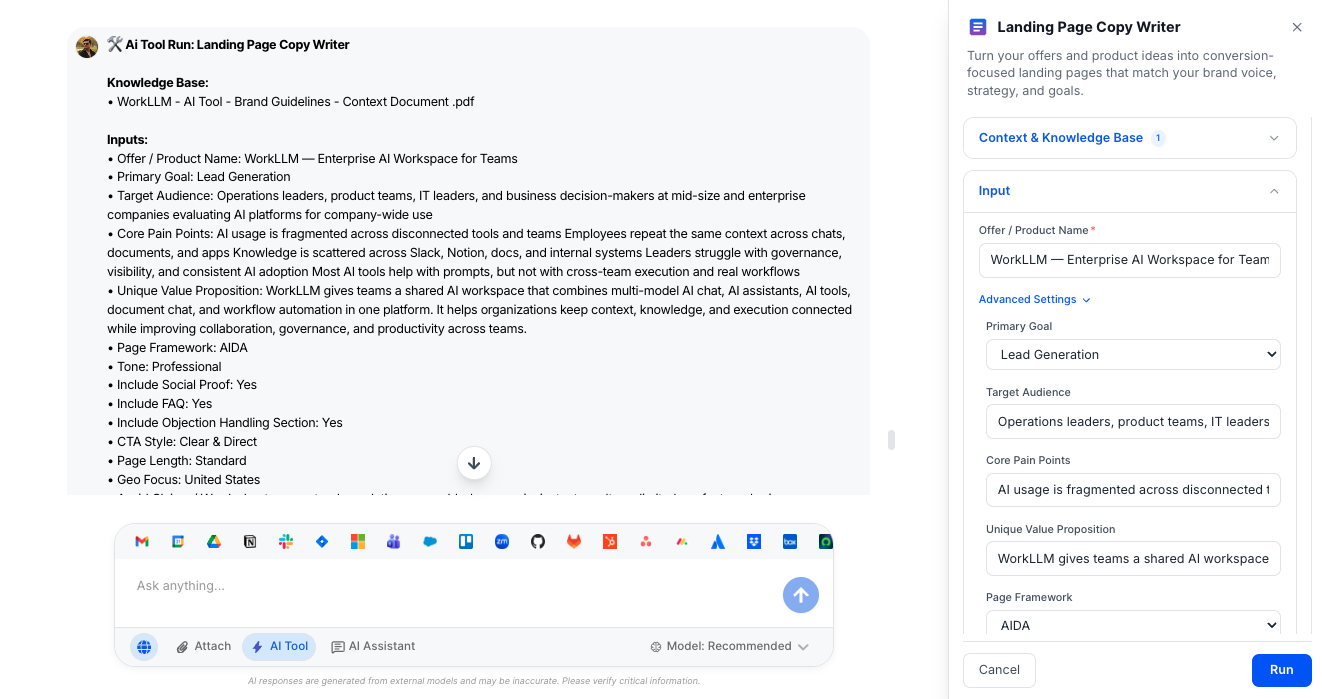Click the Run button
1322x699 pixels.
(1281, 670)
